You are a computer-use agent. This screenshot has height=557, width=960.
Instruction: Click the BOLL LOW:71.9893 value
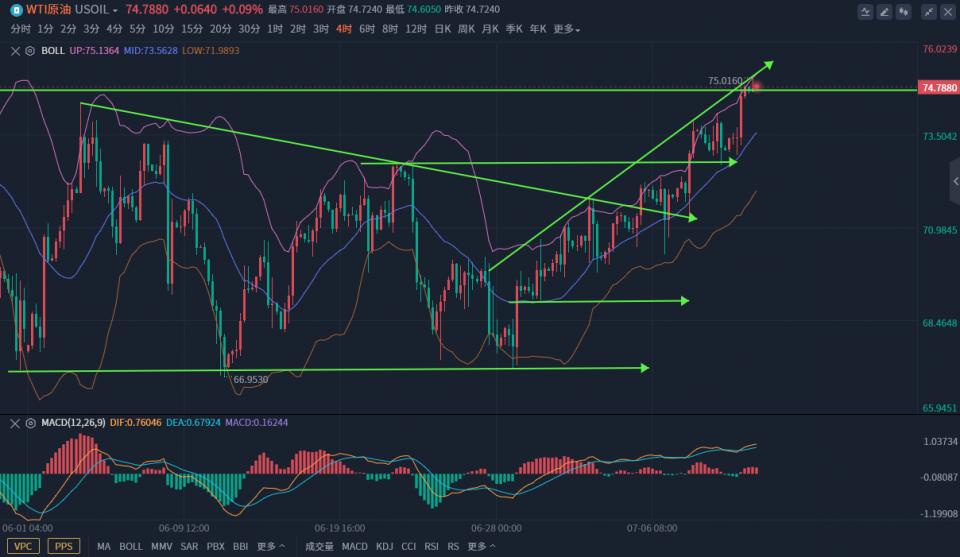coord(210,51)
